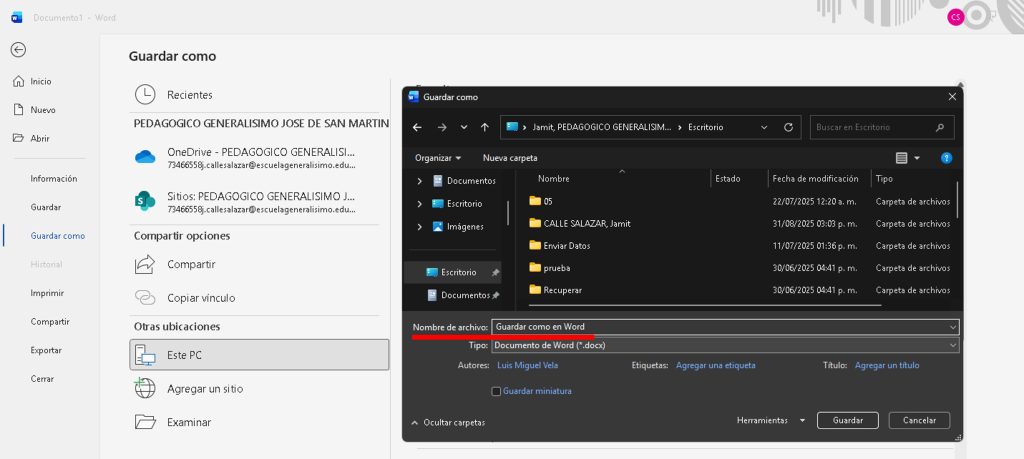1024x459 pixels.
Task: Click the dialog's back navigation arrow
Action: [x=417, y=127]
